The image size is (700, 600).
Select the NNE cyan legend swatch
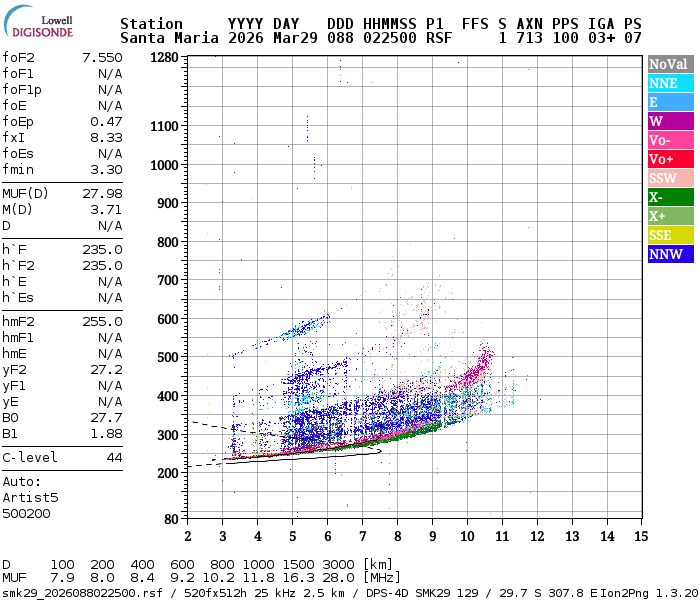[671, 83]
